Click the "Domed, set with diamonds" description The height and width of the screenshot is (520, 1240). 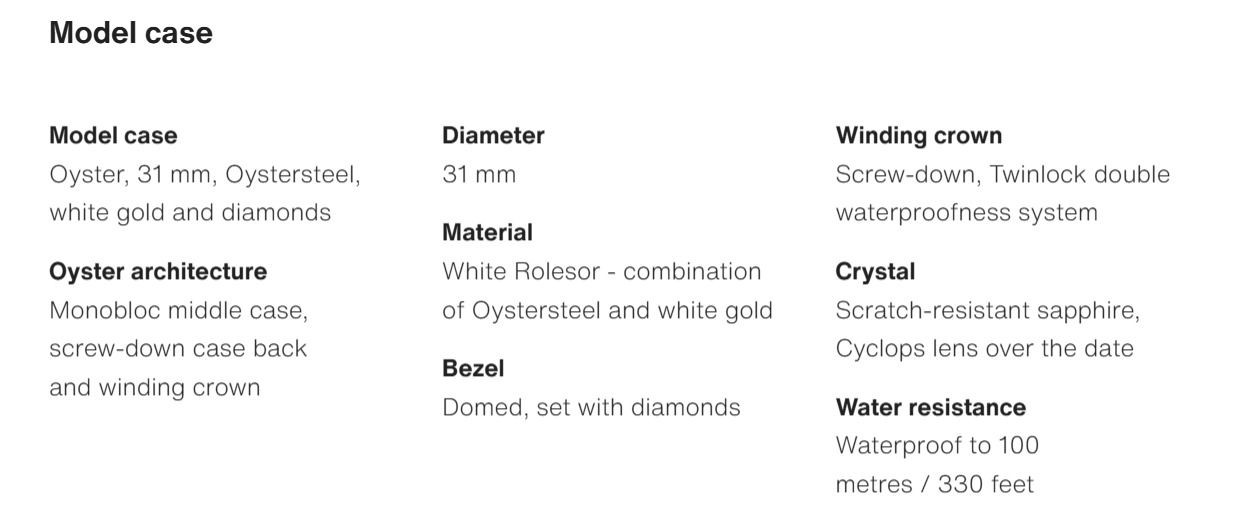point(591,407)
